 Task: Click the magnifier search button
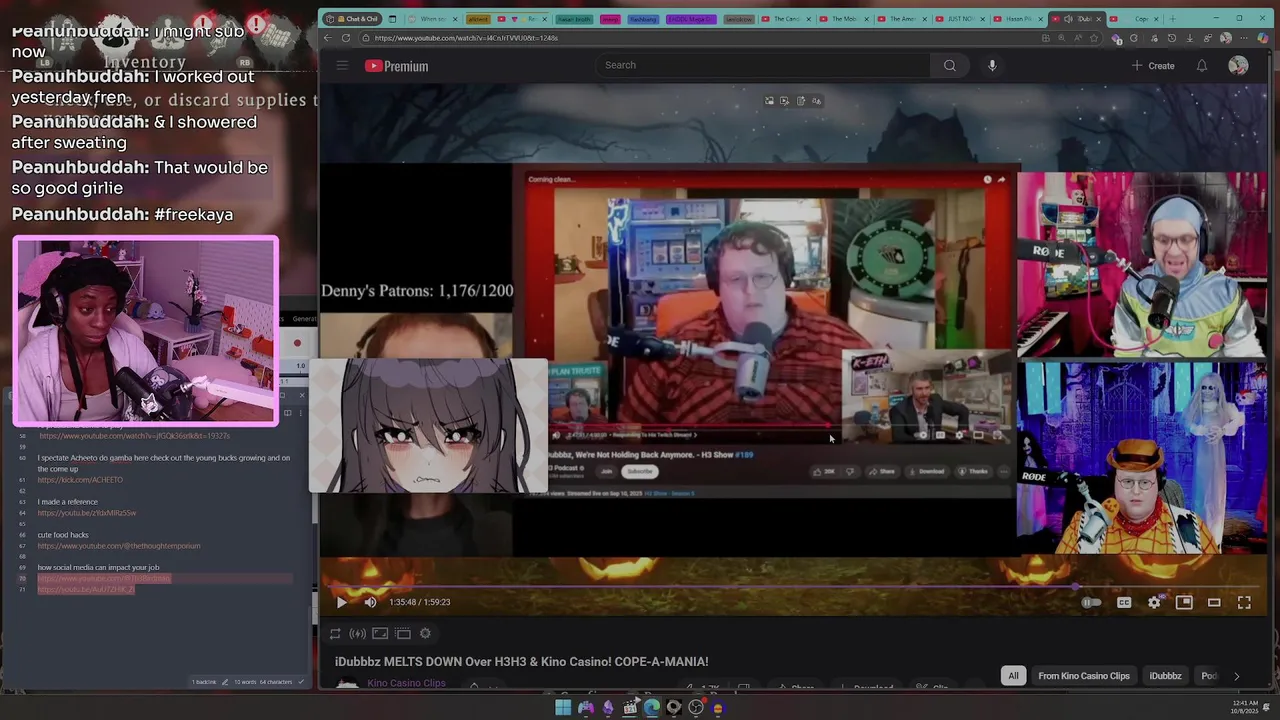(950, 66)
